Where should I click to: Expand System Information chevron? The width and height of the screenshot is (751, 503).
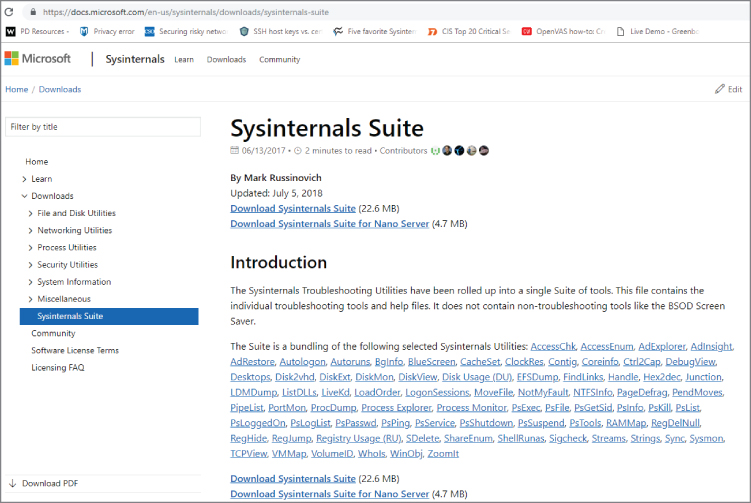[31, 282]
